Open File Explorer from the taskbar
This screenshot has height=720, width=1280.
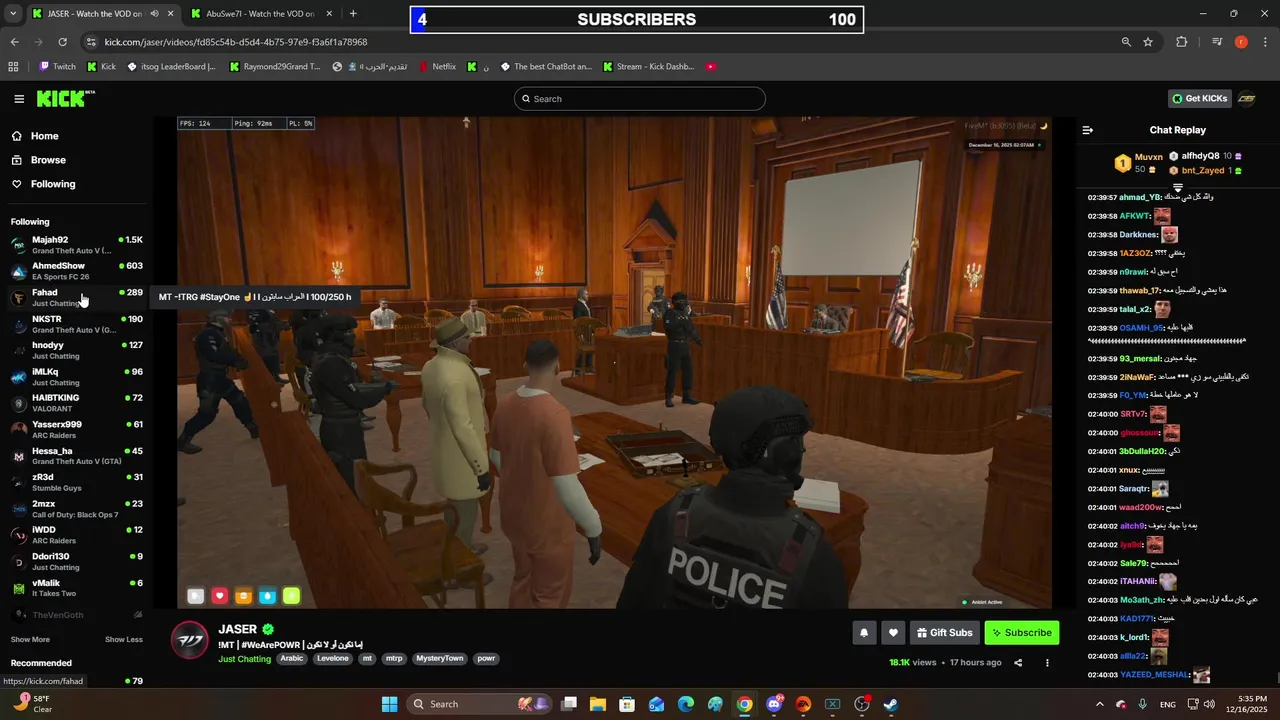coord(598,704)
